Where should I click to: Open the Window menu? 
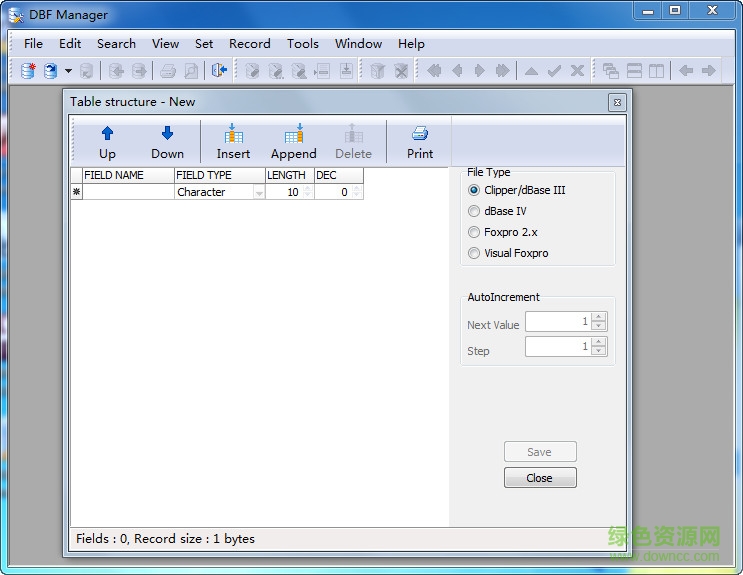pyautogui.click(x=358, y=44)
